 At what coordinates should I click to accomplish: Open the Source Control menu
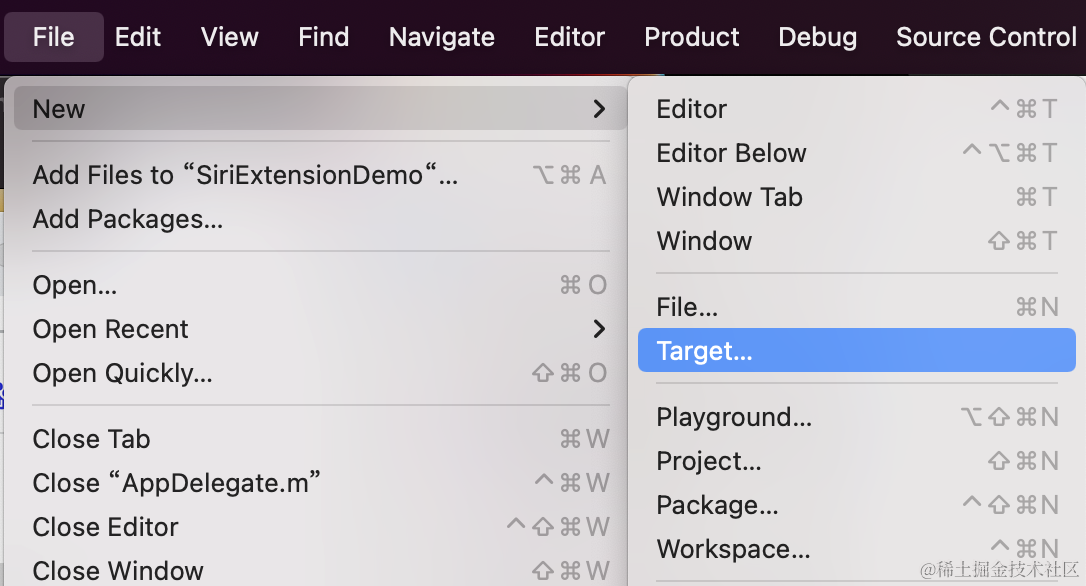[x=986, y=37]
